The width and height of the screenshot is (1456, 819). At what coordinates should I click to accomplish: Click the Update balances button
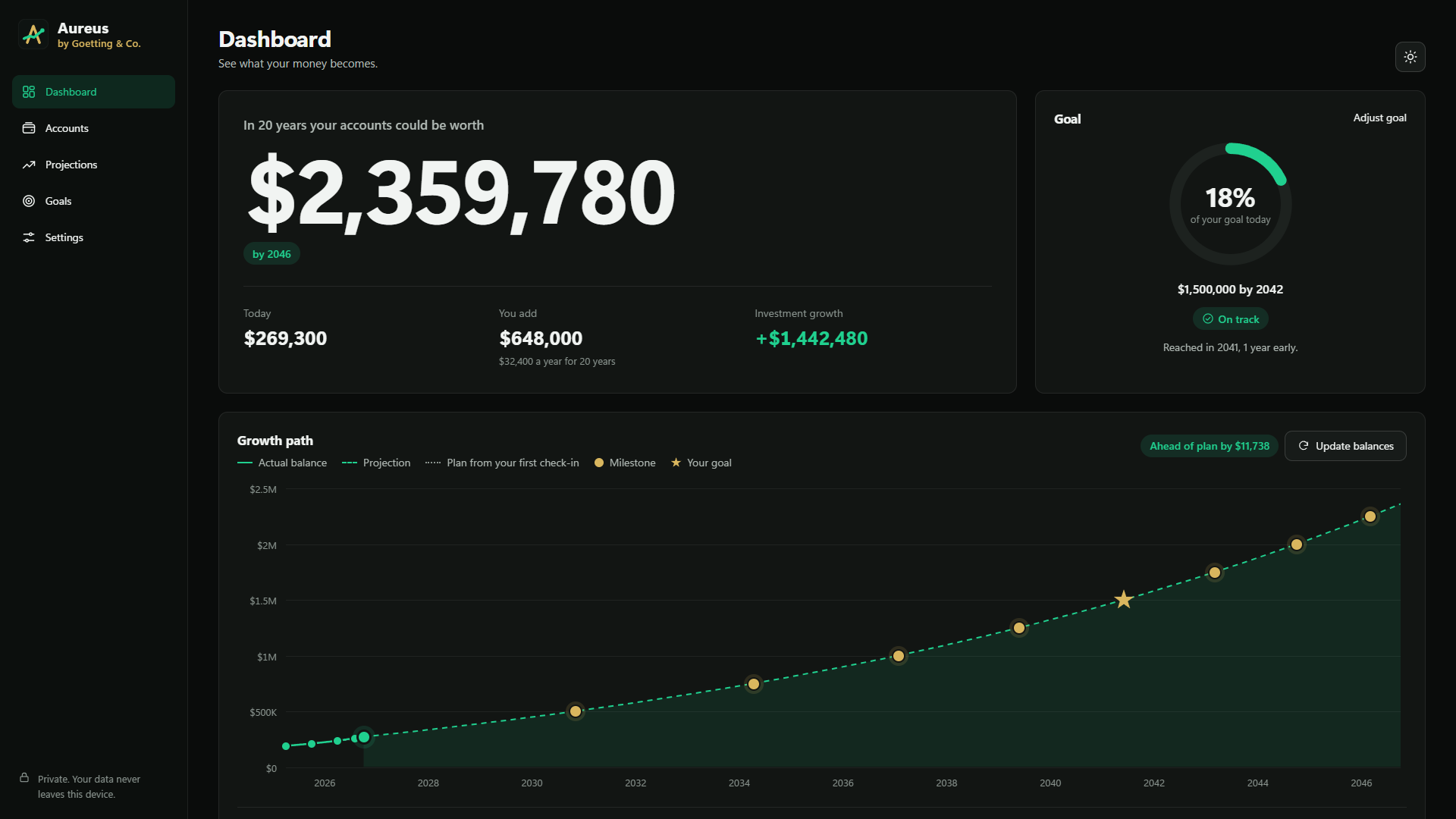1345,446
